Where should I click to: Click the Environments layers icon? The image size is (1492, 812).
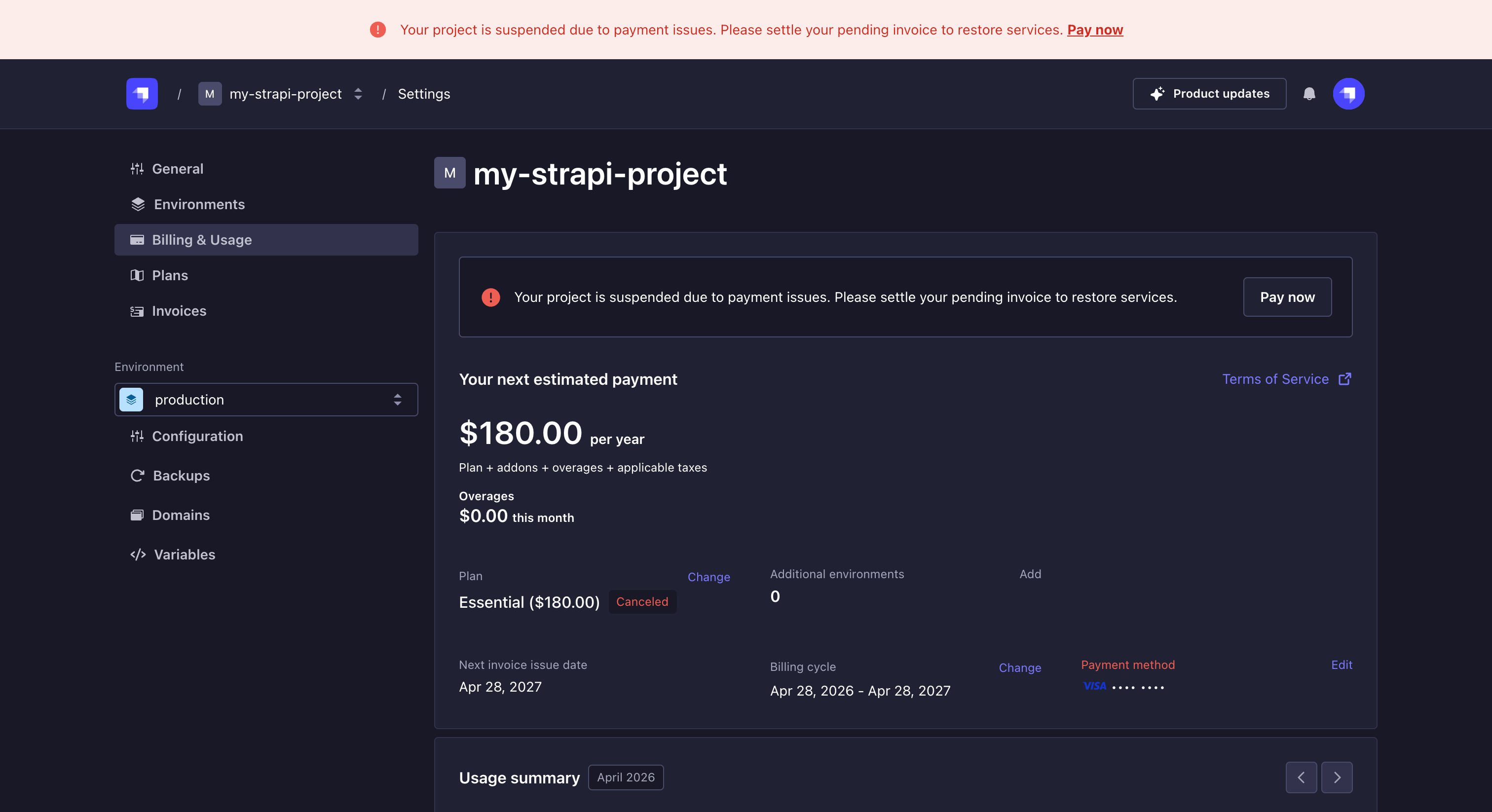pyautogui.click(x=138, y=204)
